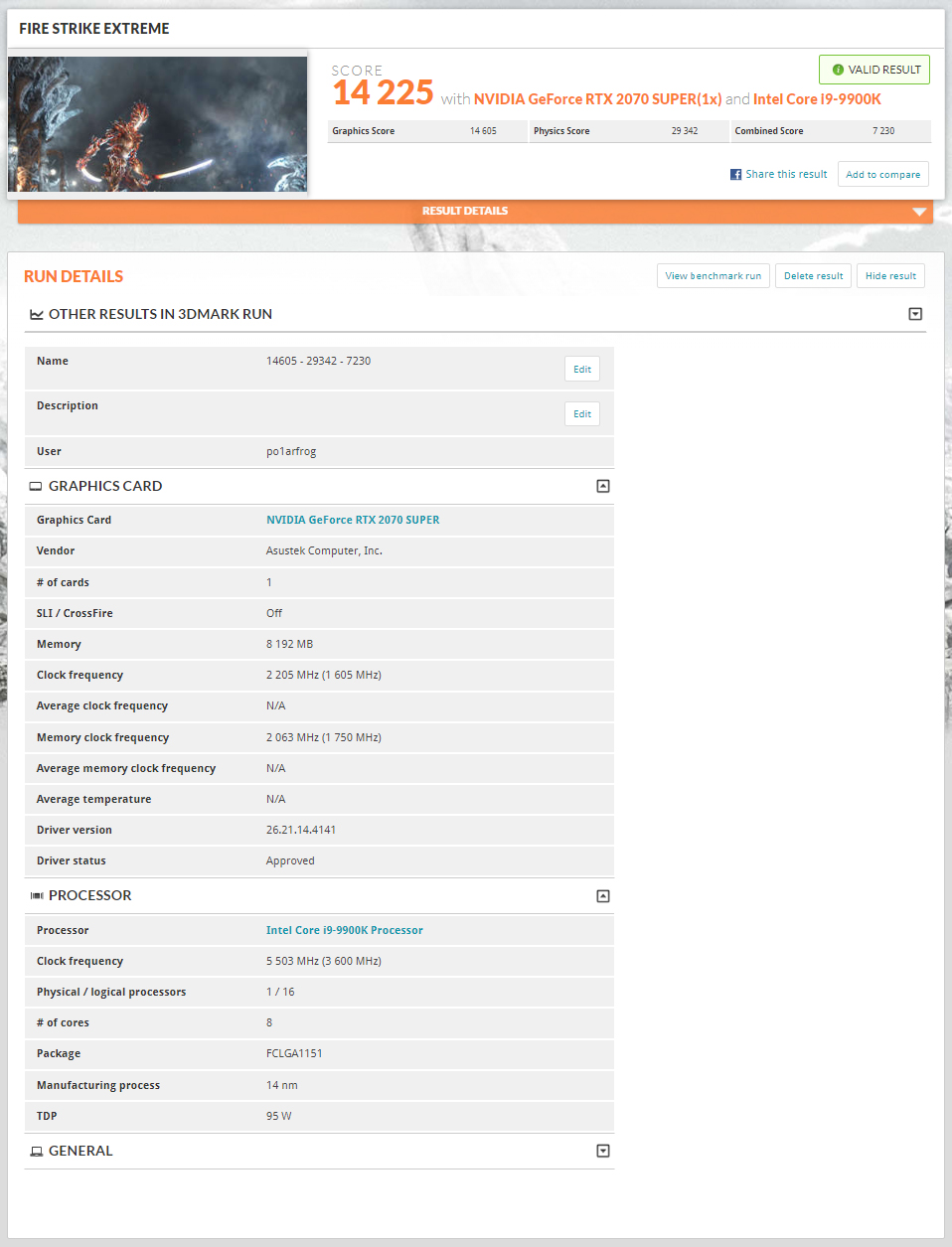Viewport: 952px width, 1247px height.
Task: Edit the result Description field
Action: 582,413
